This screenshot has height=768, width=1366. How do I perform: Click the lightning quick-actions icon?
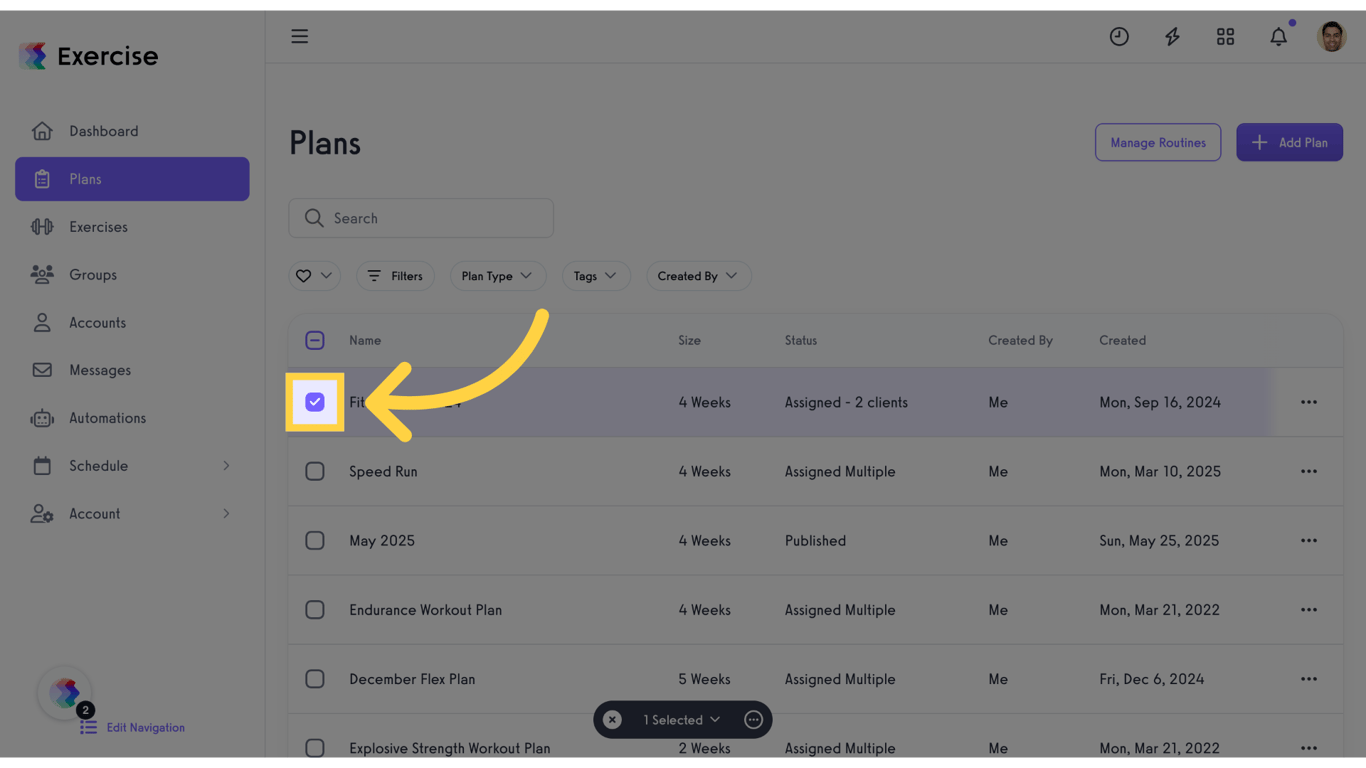coord(1172,36)
